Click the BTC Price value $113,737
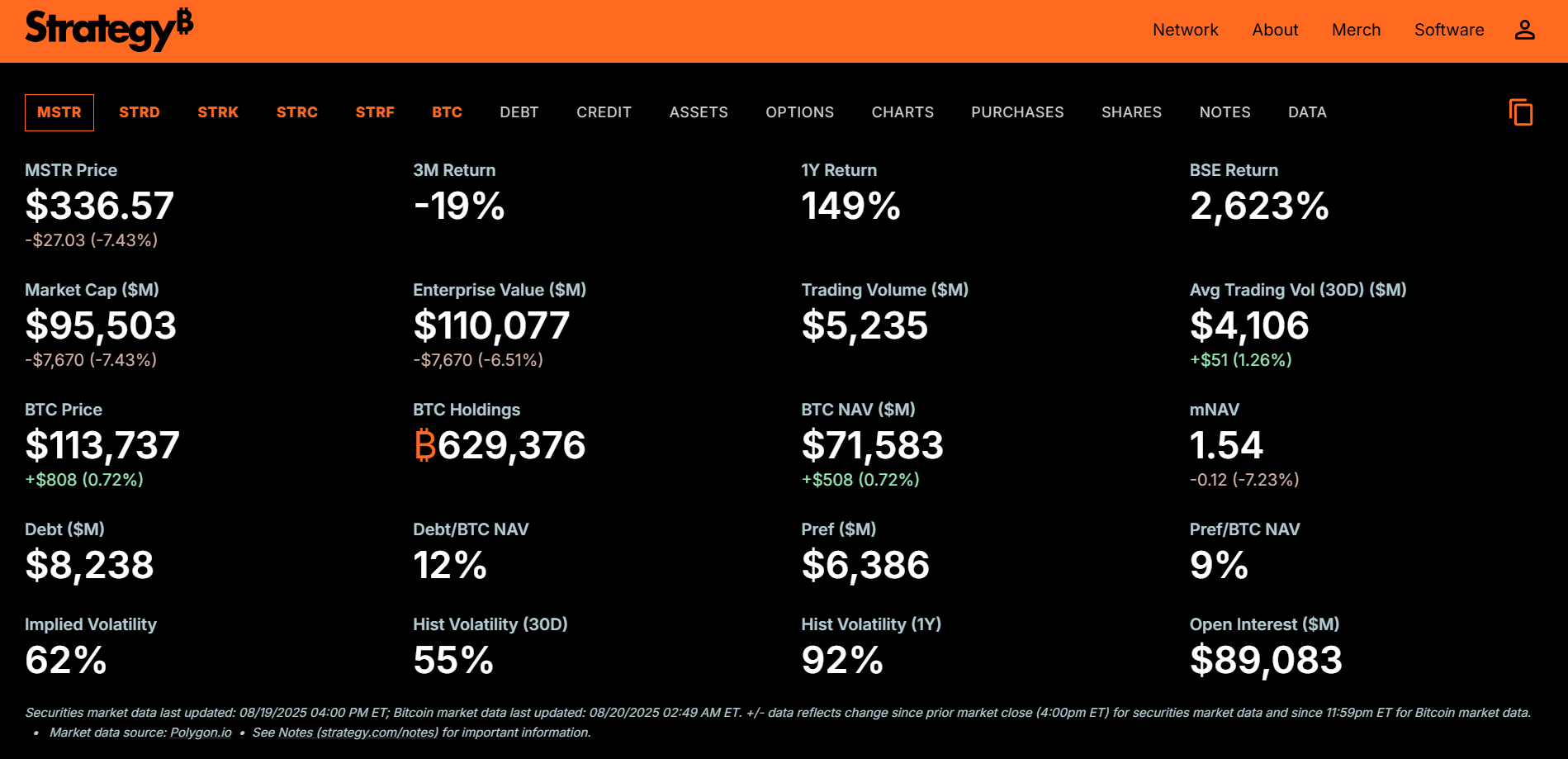1568x759 pixels. coord(102,445)
